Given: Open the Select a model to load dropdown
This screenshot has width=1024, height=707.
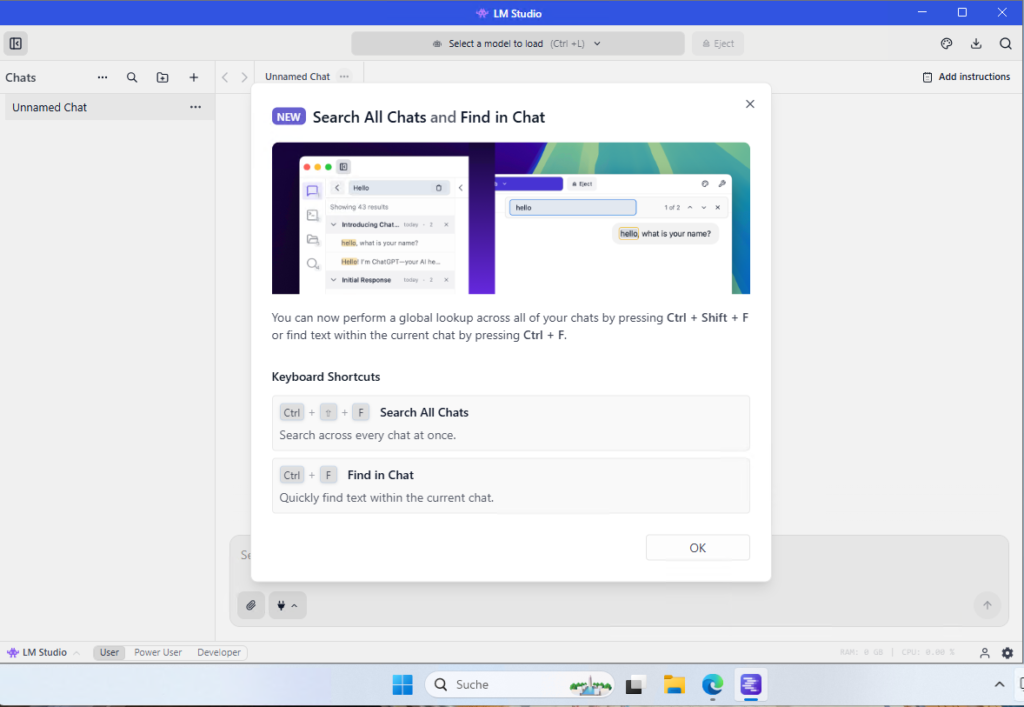Looking at the screenshot, I should [517, 44].
